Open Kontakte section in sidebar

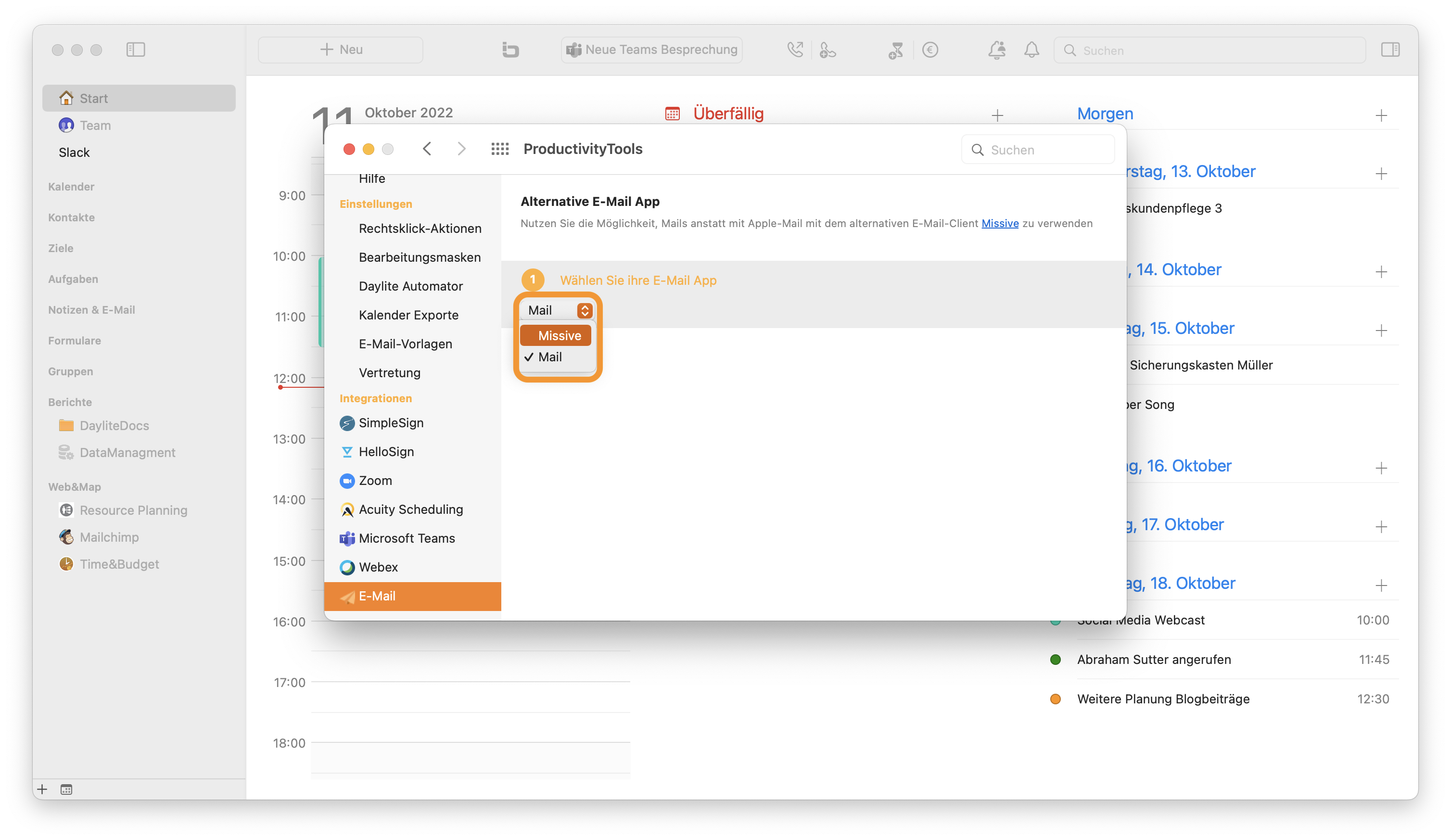71,217
